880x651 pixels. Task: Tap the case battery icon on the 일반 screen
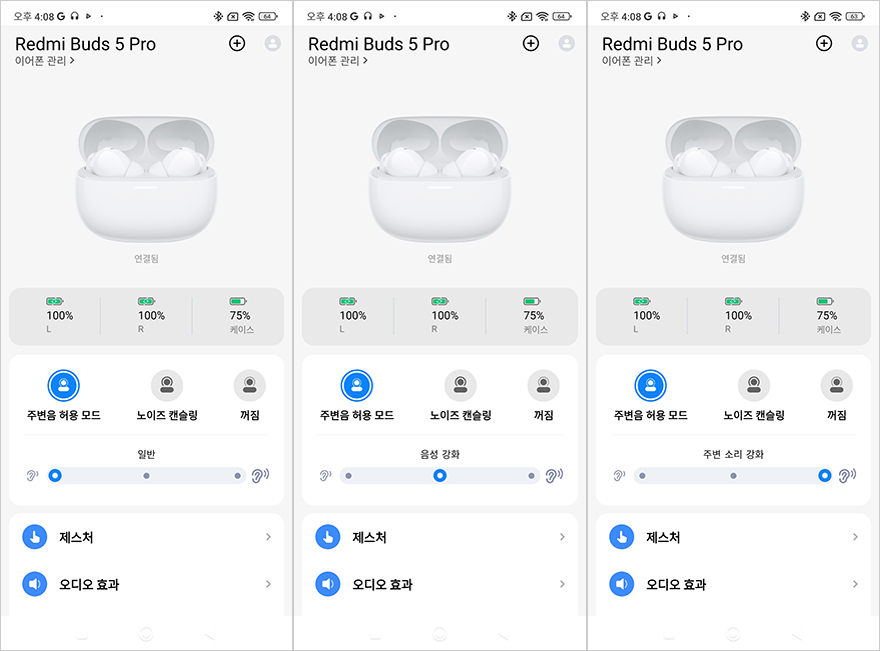coord(238,301)
